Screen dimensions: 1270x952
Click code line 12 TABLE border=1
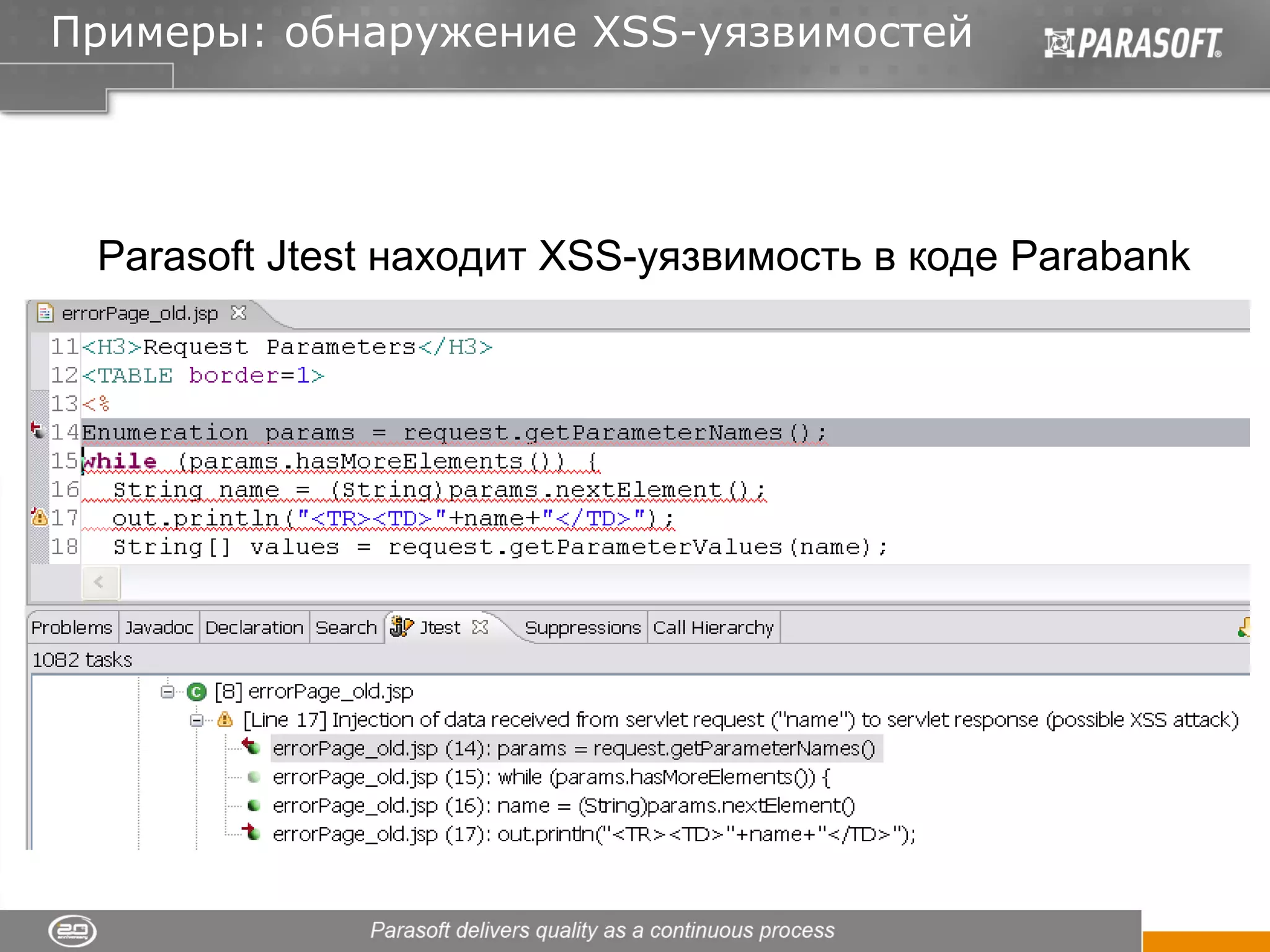point(203,376)
